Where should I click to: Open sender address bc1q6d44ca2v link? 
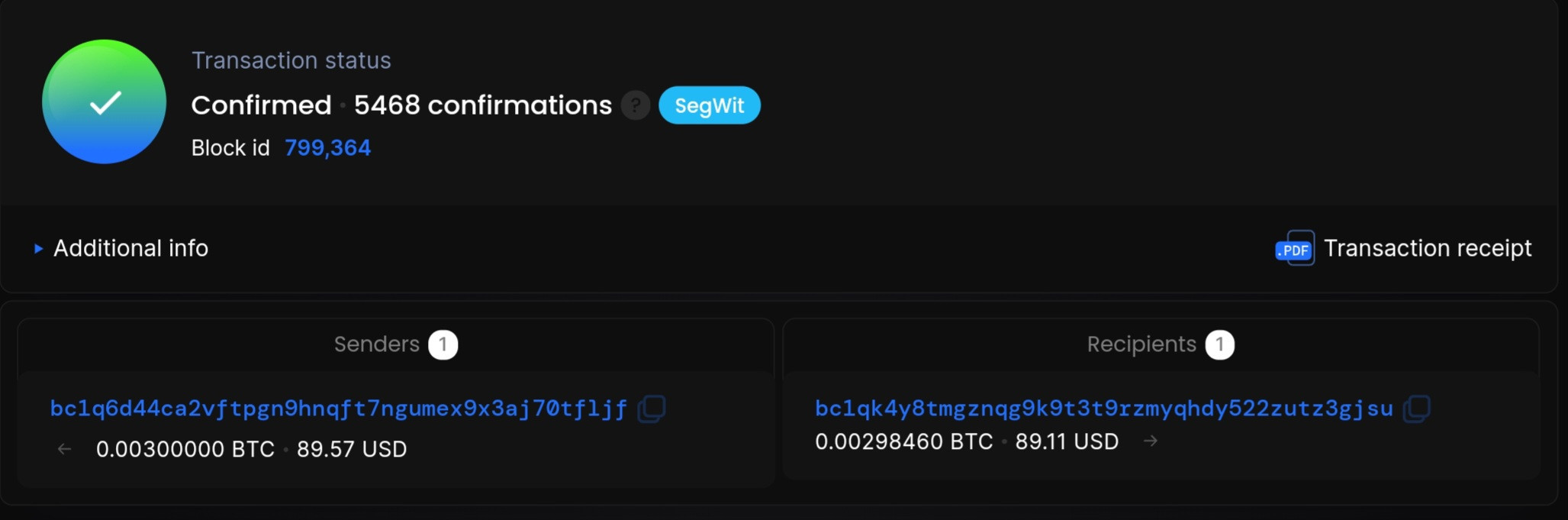point(339,409)
